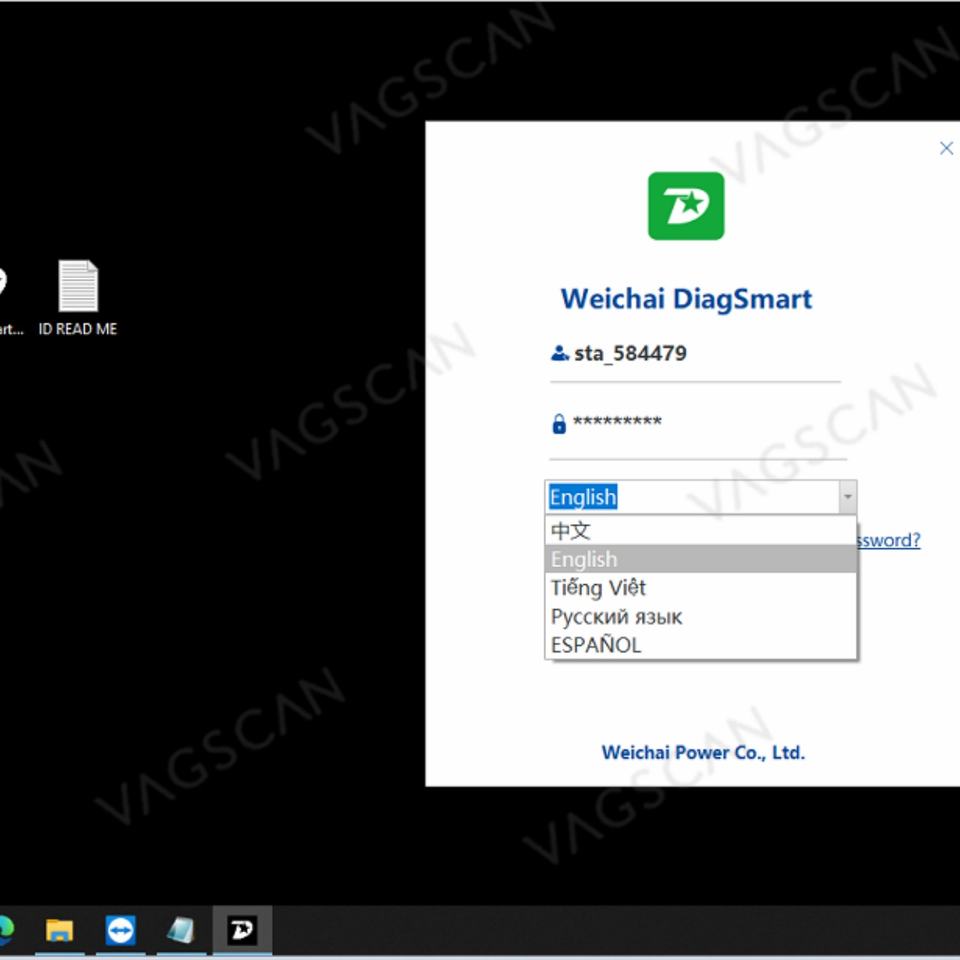Open File Explorer from the taskbar
Image resolution: width=960 pixels, height=960 pixels.
coord(59,930)
